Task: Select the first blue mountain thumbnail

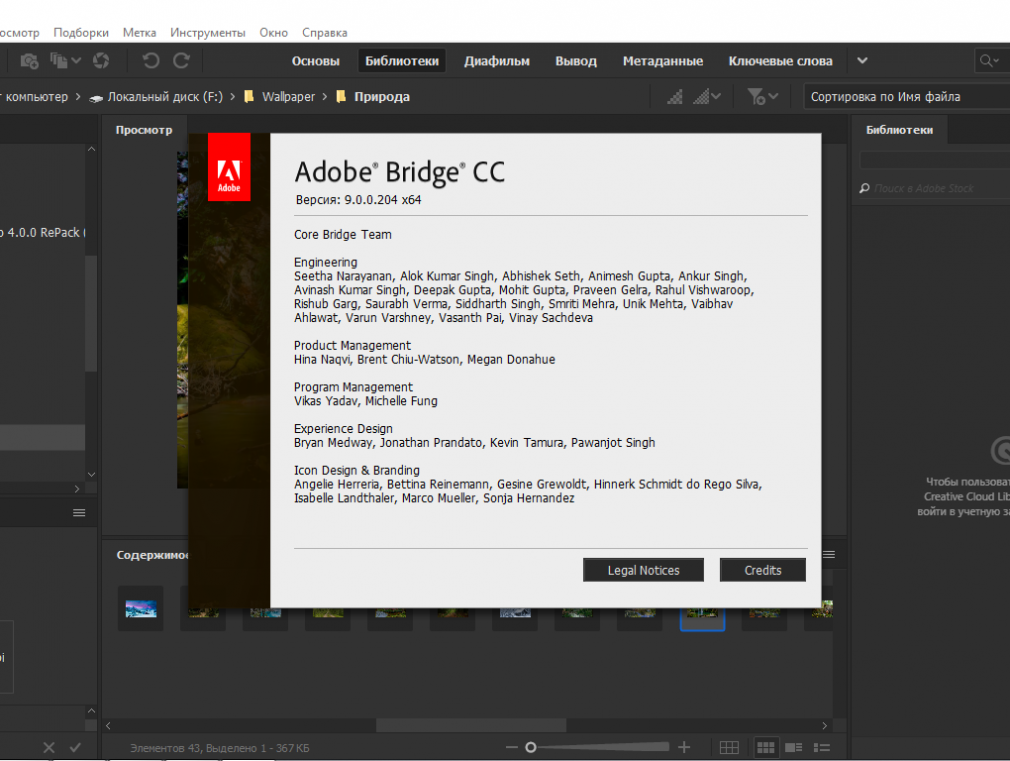Action: click(141, 608)
